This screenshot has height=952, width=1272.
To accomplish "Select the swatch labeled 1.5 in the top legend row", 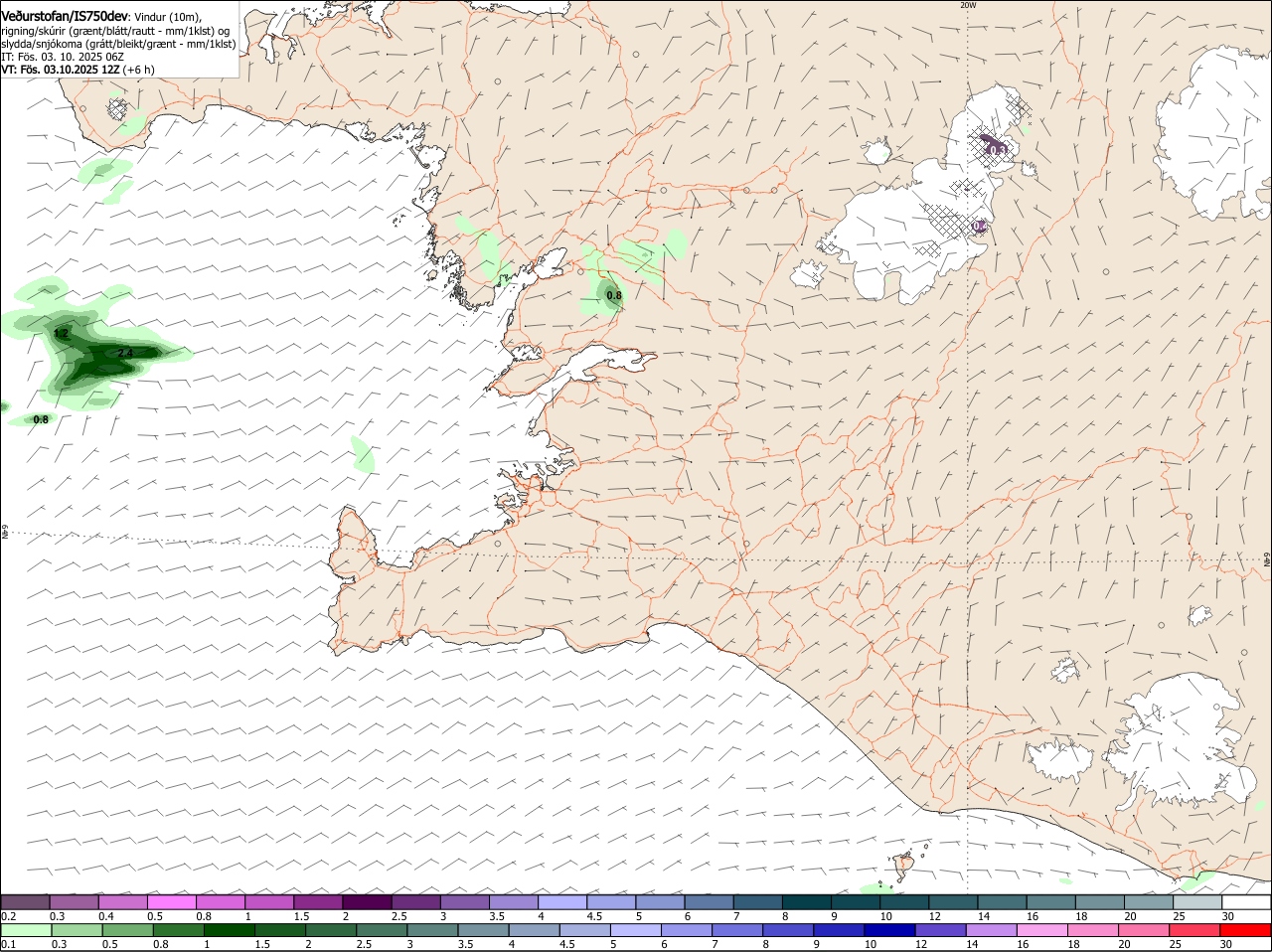I will coord(318,902).
